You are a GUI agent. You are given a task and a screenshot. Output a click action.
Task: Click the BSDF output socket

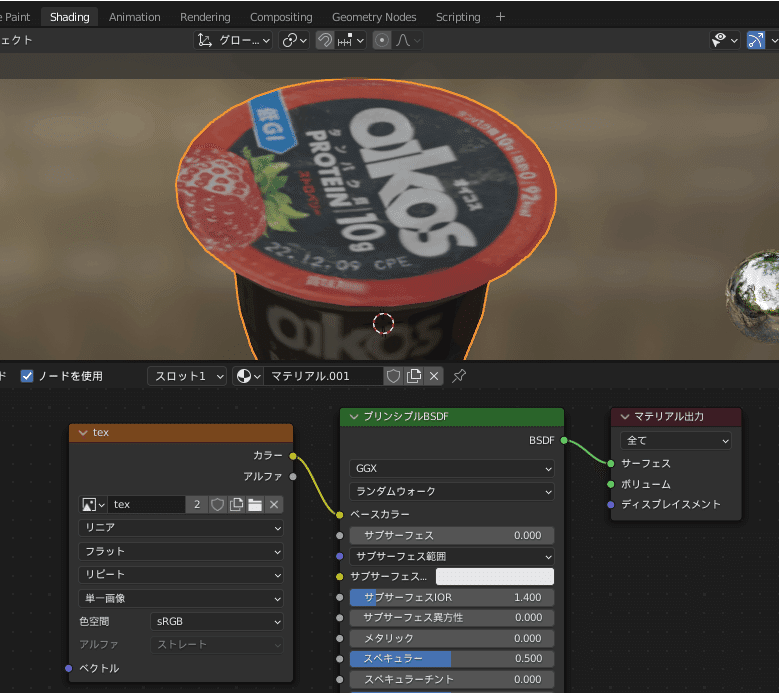pos(564,440)
